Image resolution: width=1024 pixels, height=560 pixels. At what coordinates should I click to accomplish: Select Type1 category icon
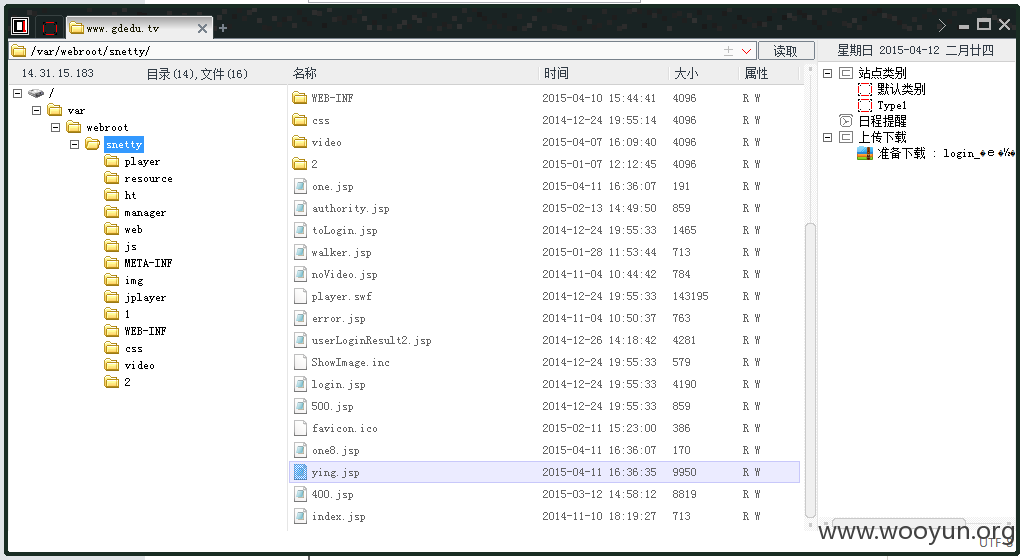pos(865,105)
